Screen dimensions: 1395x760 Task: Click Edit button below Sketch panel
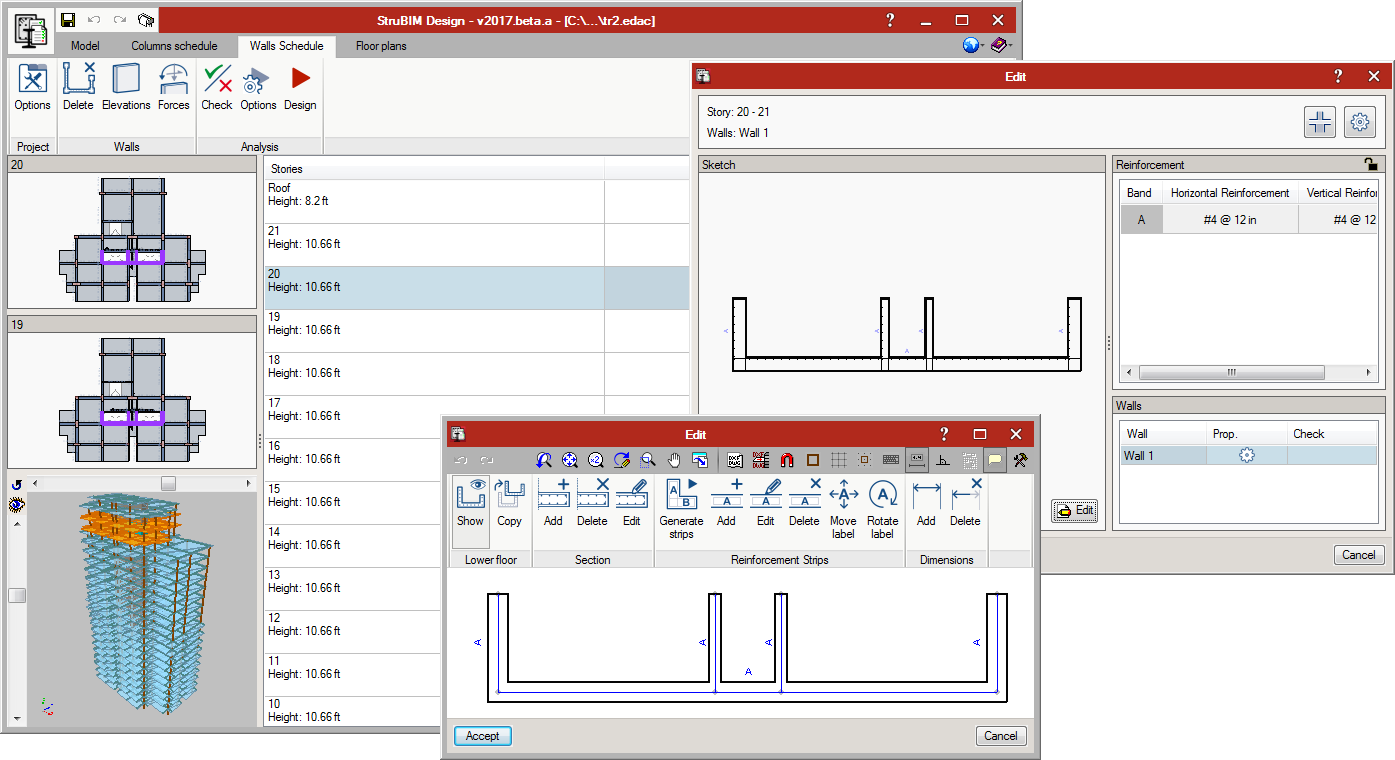click(x=1075, y=511)
